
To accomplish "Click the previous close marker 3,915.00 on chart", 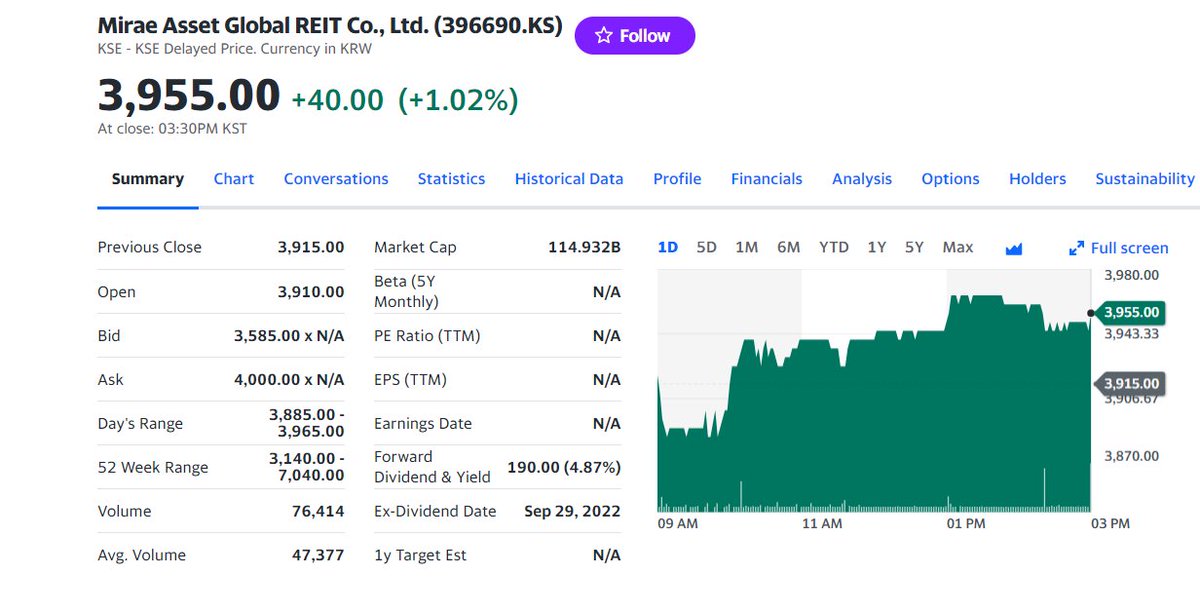I will (x=1131, y=384).
